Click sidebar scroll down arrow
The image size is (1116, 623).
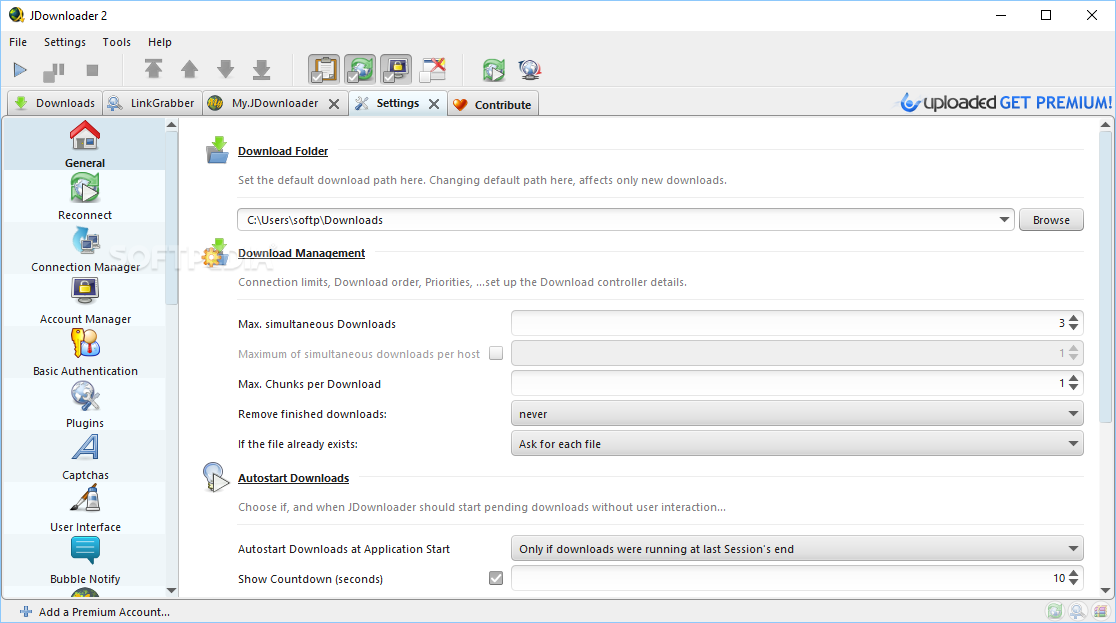click(x=172, y=590)
